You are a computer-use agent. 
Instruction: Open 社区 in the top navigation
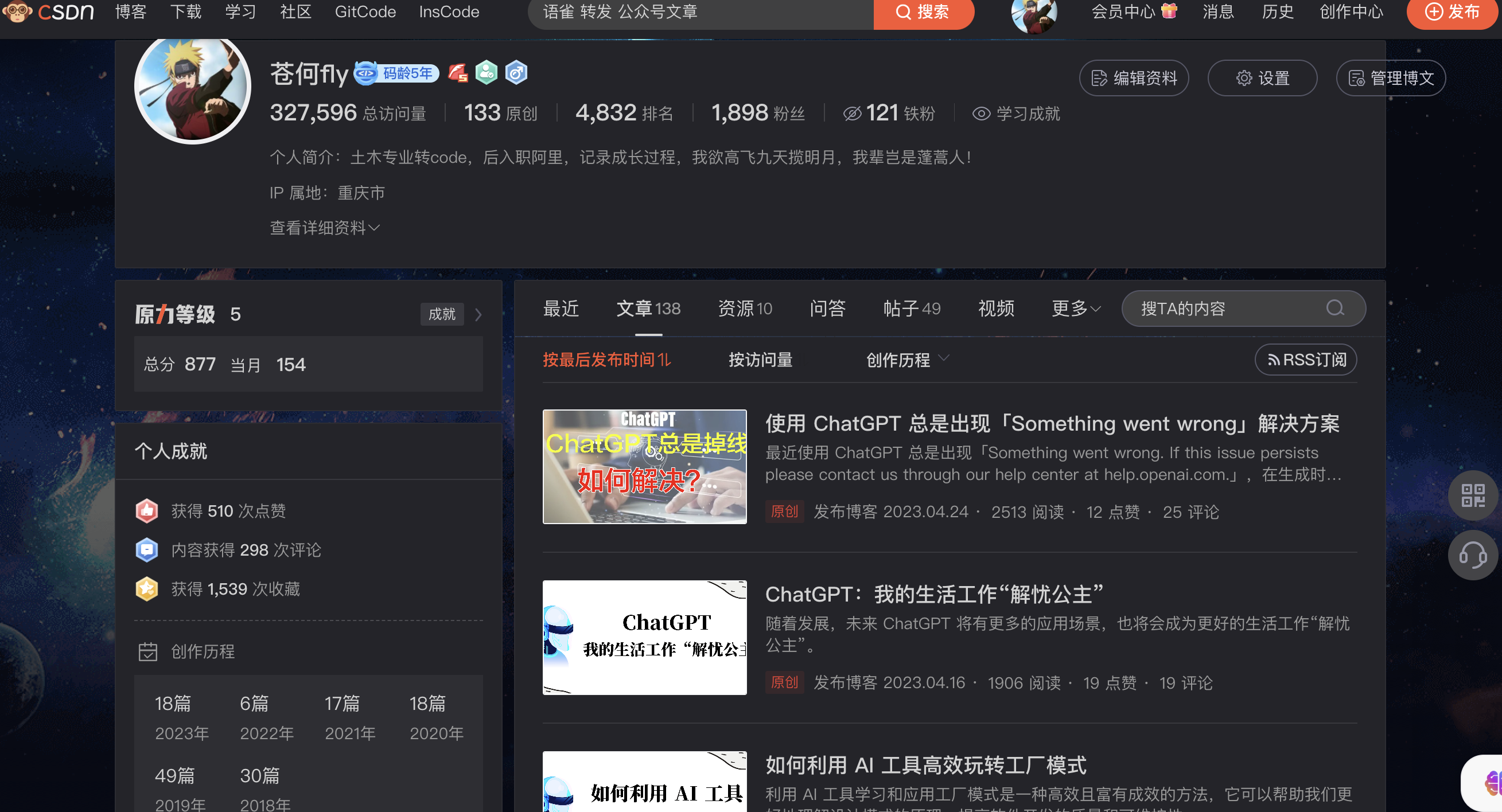[x=295, y=11]
